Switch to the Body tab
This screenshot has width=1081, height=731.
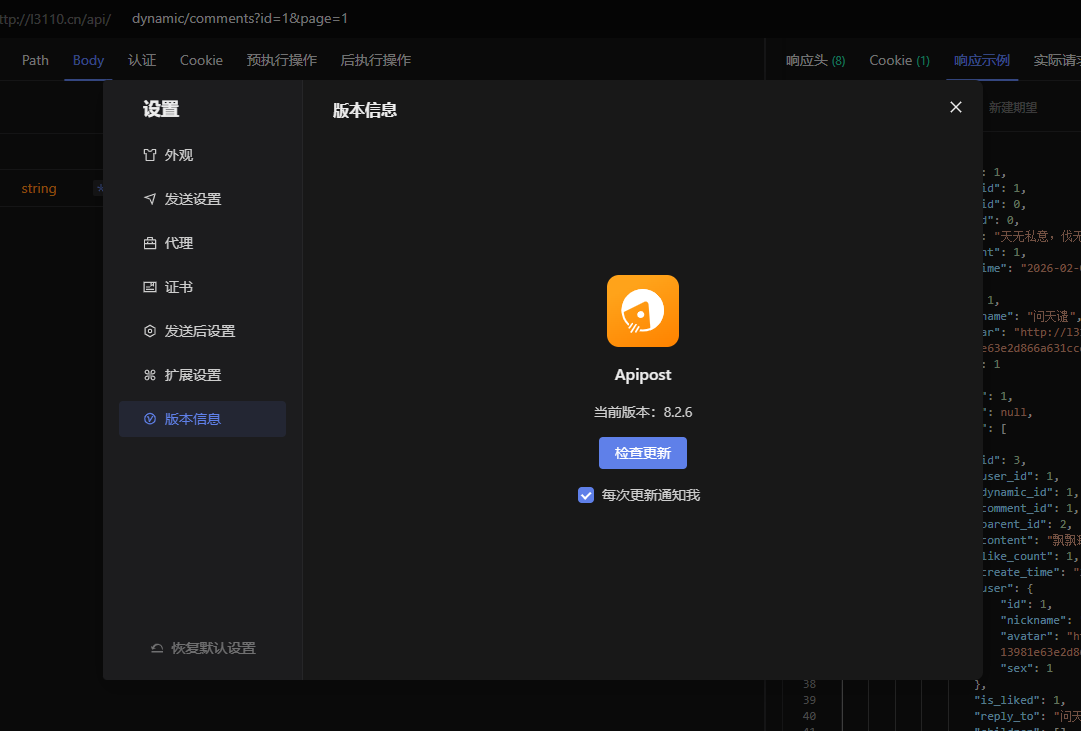[x=88, y=60]
